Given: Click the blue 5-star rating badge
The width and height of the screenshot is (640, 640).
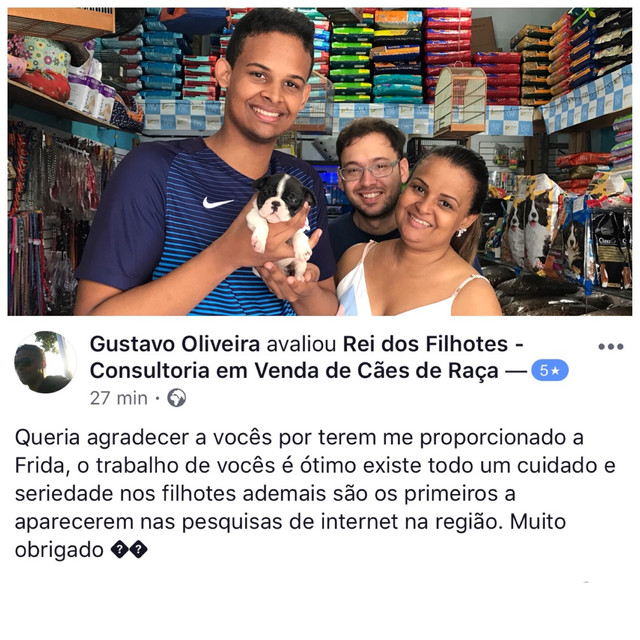Looking at the screenshot, I should 549,370.
